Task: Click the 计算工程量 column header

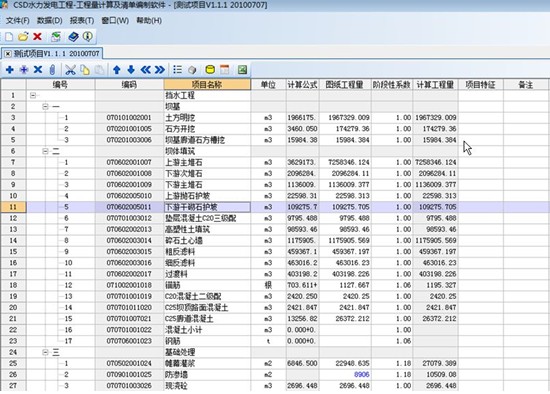Action: pyautogui.click(x=435, y=85)
